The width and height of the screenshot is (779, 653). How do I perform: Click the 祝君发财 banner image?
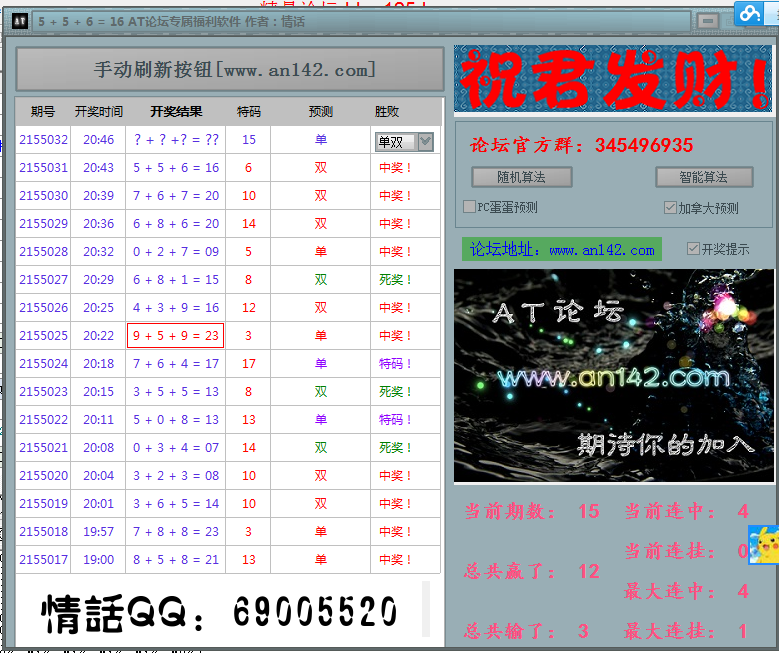click(x=613, y=78)
